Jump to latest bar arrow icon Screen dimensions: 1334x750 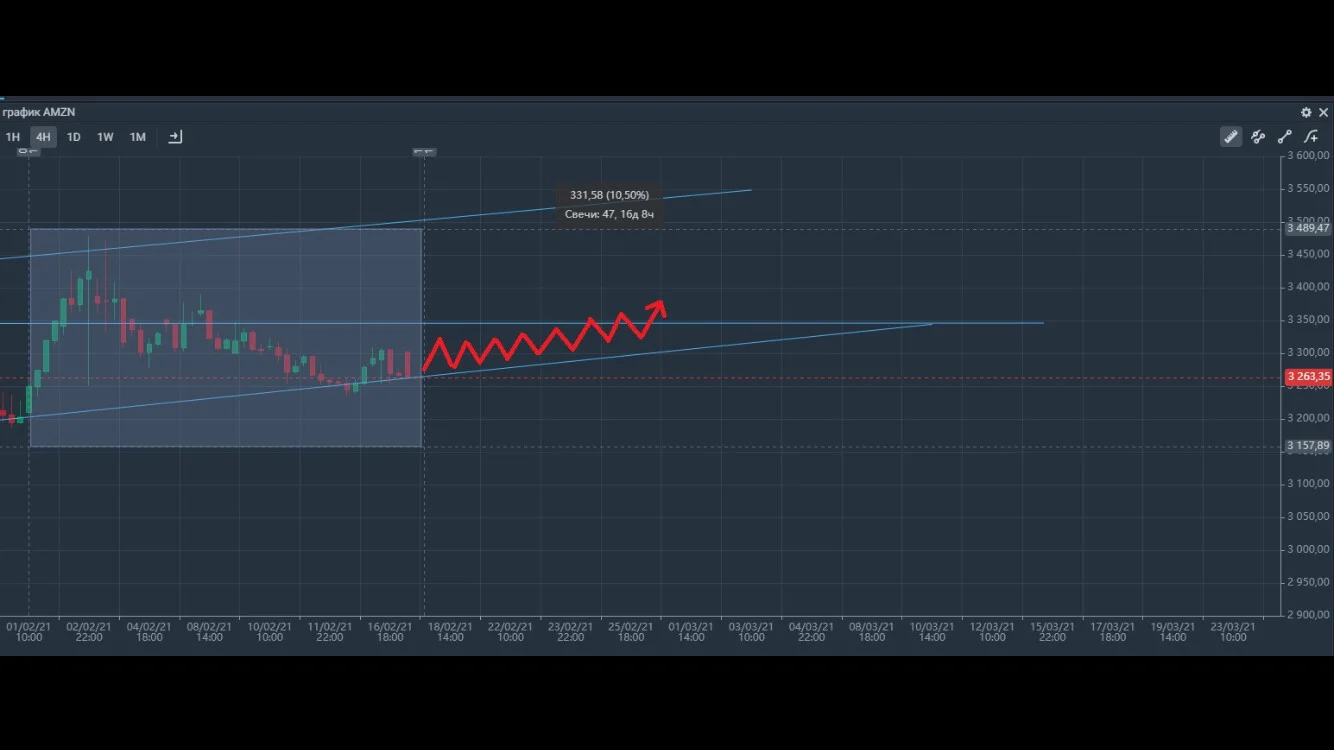click(175, 137)
